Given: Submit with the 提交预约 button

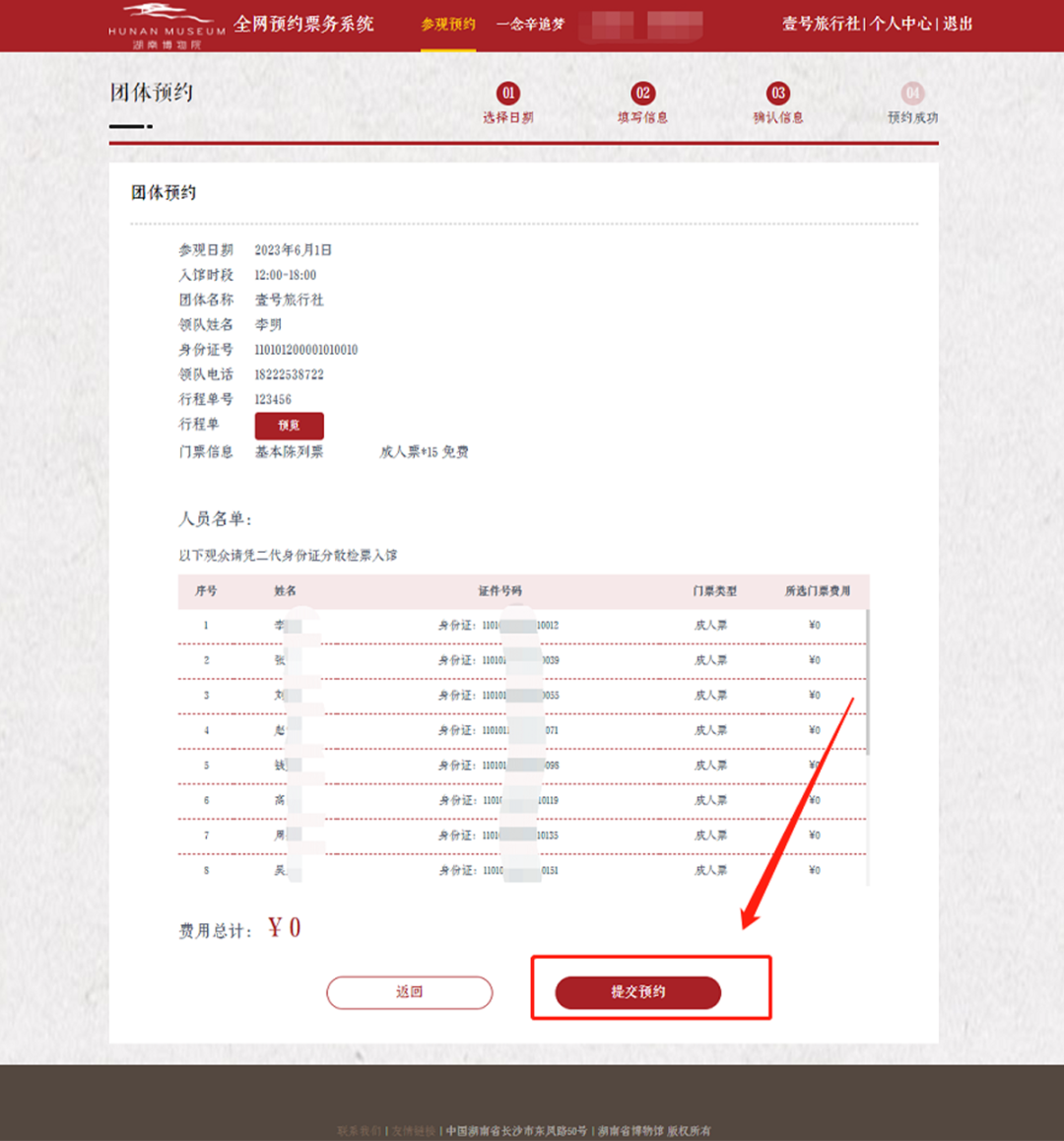Looking at the screenshot, I should [637, 992].
